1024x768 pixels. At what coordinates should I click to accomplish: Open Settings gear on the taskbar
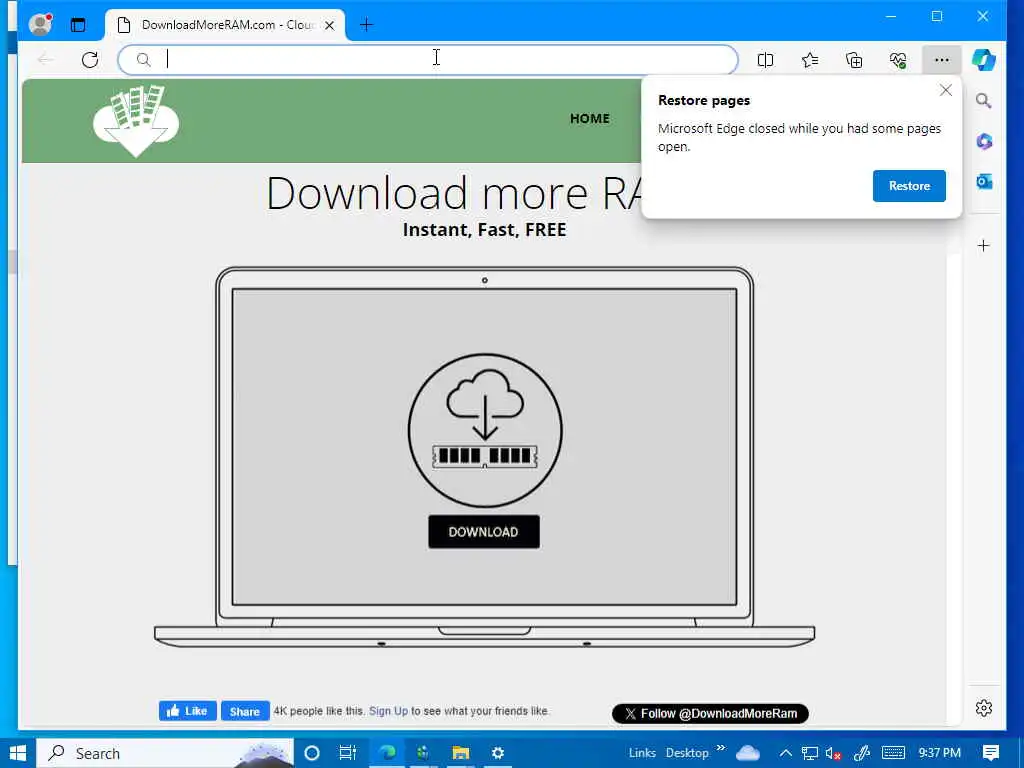[498, 753]
